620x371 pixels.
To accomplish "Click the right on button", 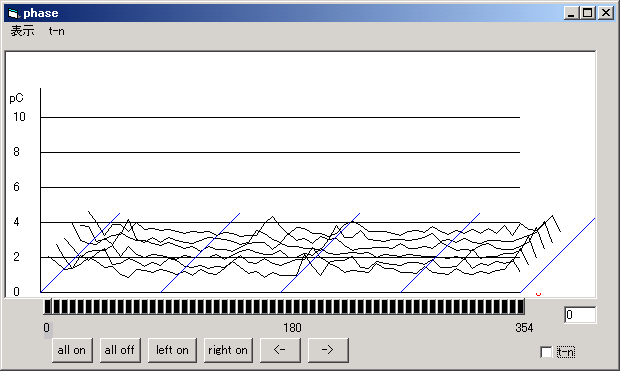I will (x=228, y=350).
